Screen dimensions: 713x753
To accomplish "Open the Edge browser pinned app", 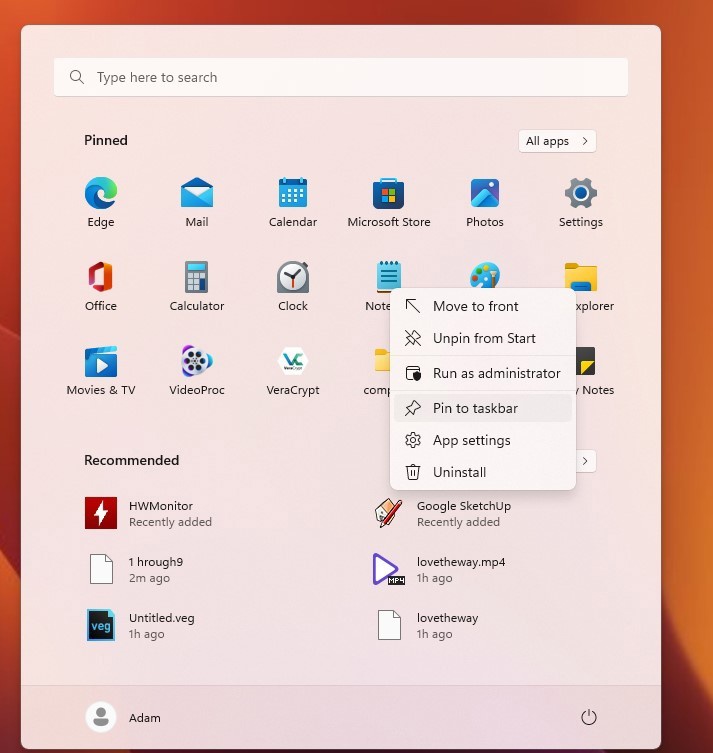I will point(101,193).
